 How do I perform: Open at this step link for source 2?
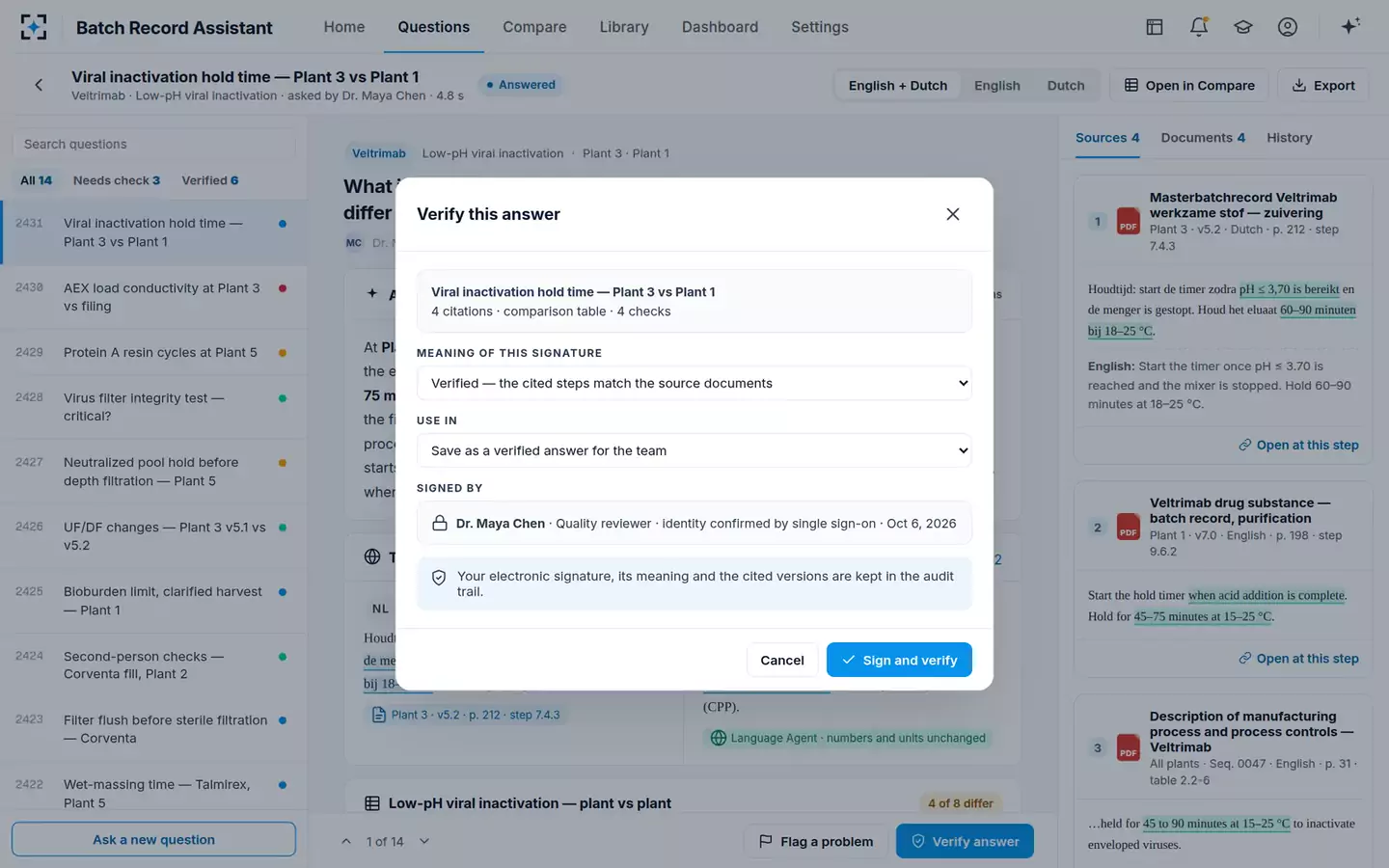pyautogui.click(x=1298, y=659)
